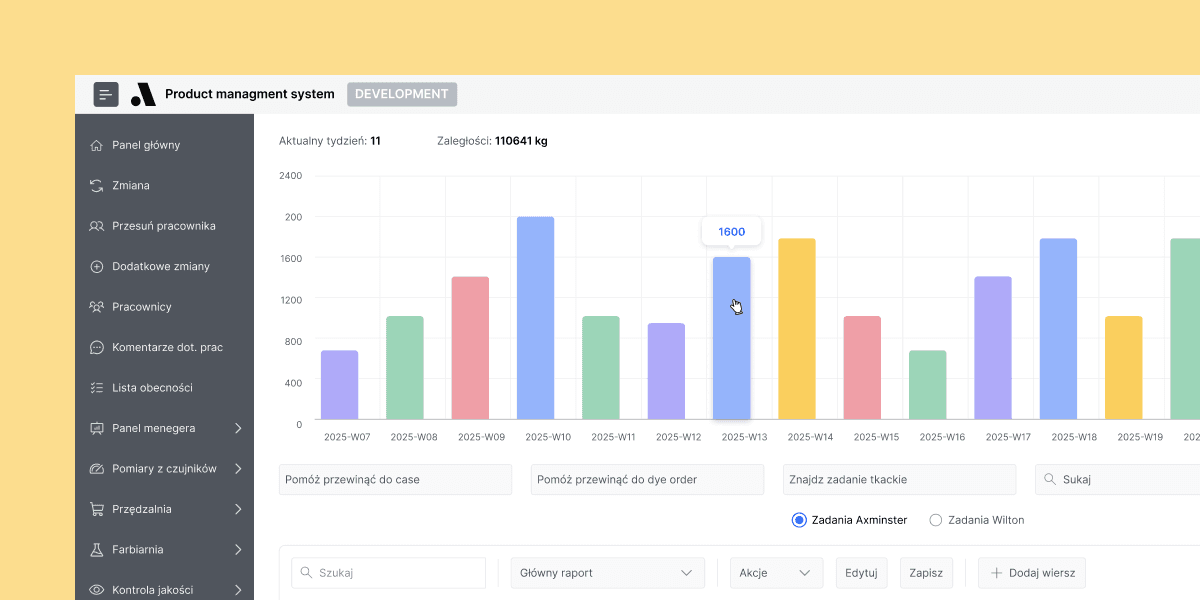Open the Główny raport dropdown
Viewport: 1200px width, 600px height.
click(x=607, y=573)
